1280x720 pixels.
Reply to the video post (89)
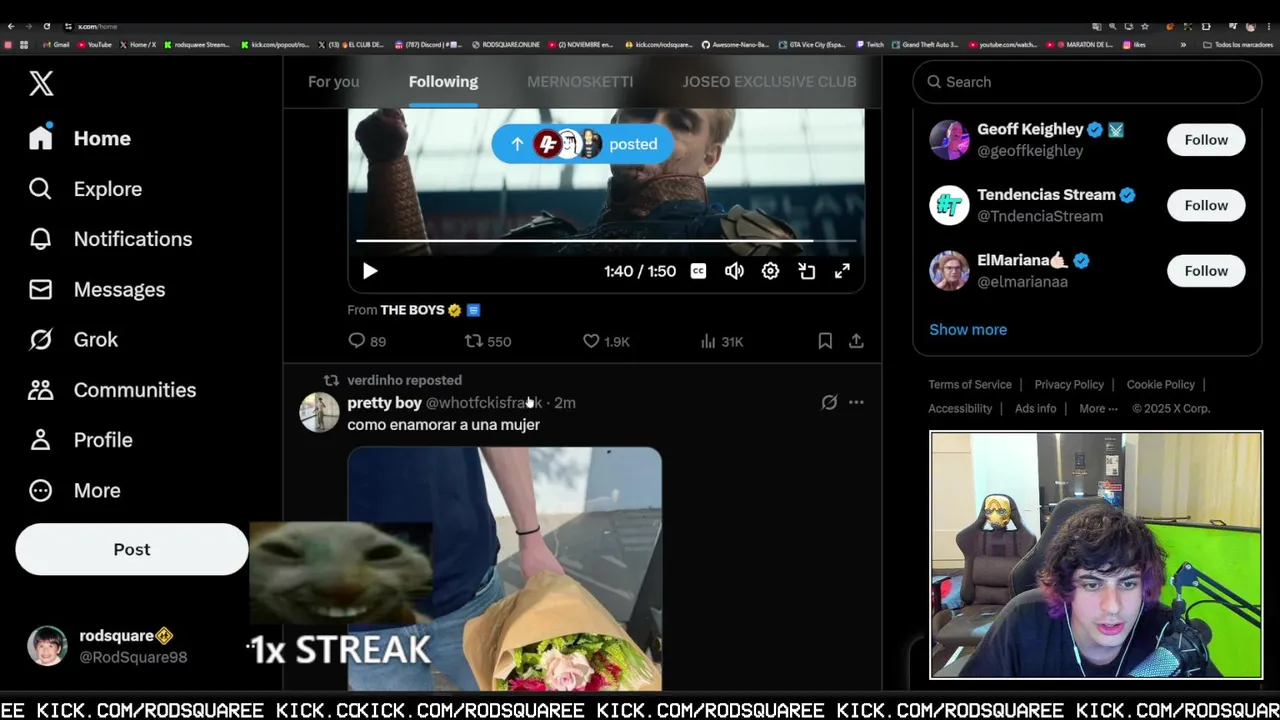tap(366, 341)
